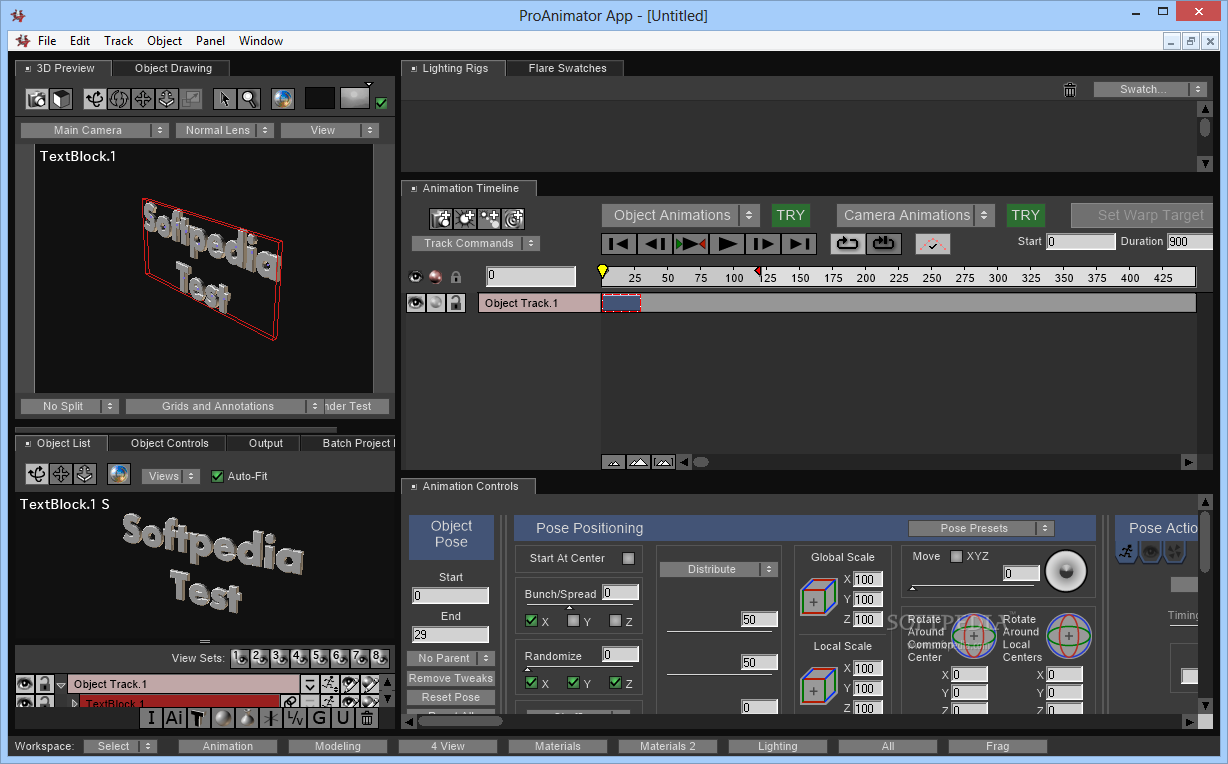The image size is (1228, 764).
Task: Open the Object Animations dropdown
Action: click(x=682, y=215)
